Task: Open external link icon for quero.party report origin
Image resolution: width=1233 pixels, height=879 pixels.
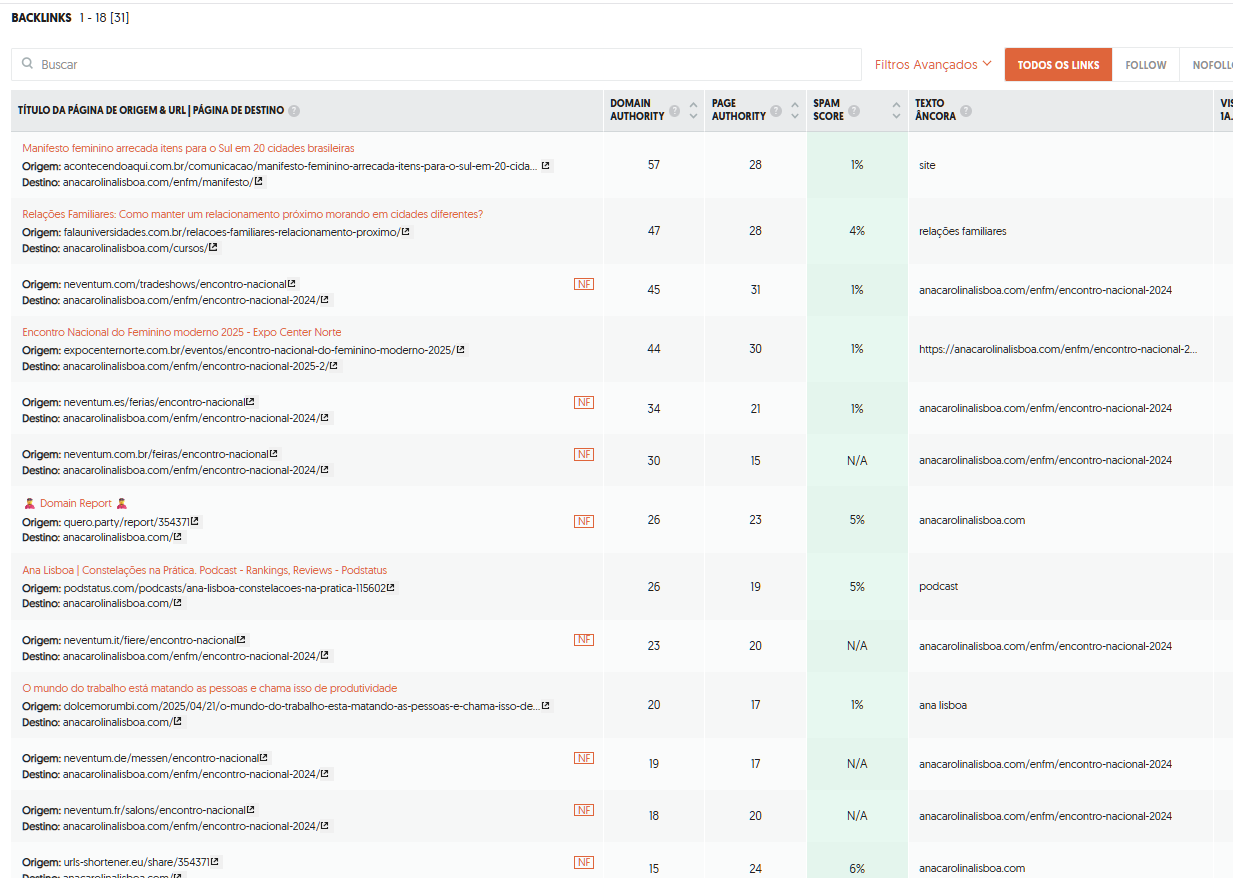Action: coord(195,522)
